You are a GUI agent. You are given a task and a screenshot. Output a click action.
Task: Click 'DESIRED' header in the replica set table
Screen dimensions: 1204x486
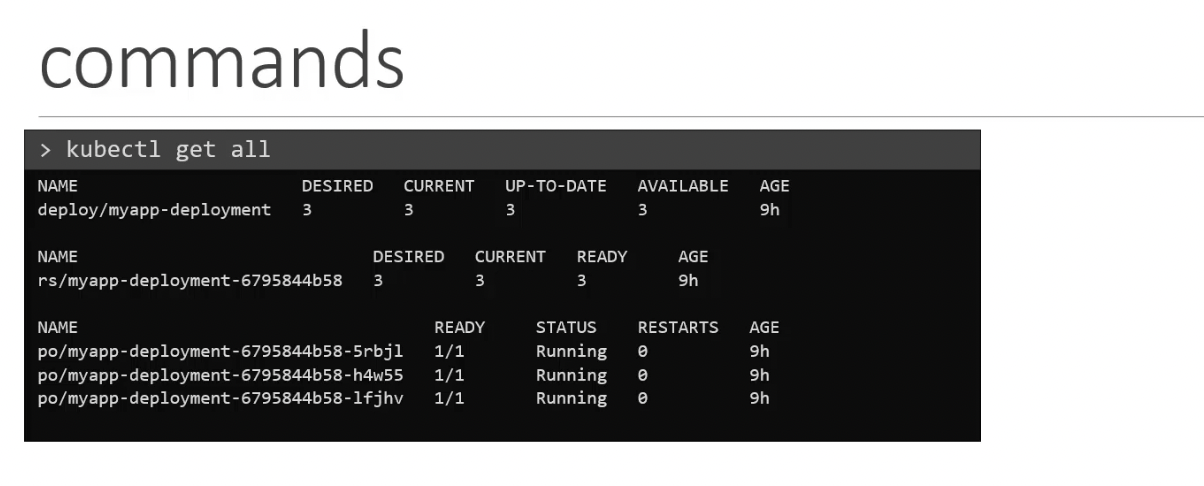tap(408, 257)
